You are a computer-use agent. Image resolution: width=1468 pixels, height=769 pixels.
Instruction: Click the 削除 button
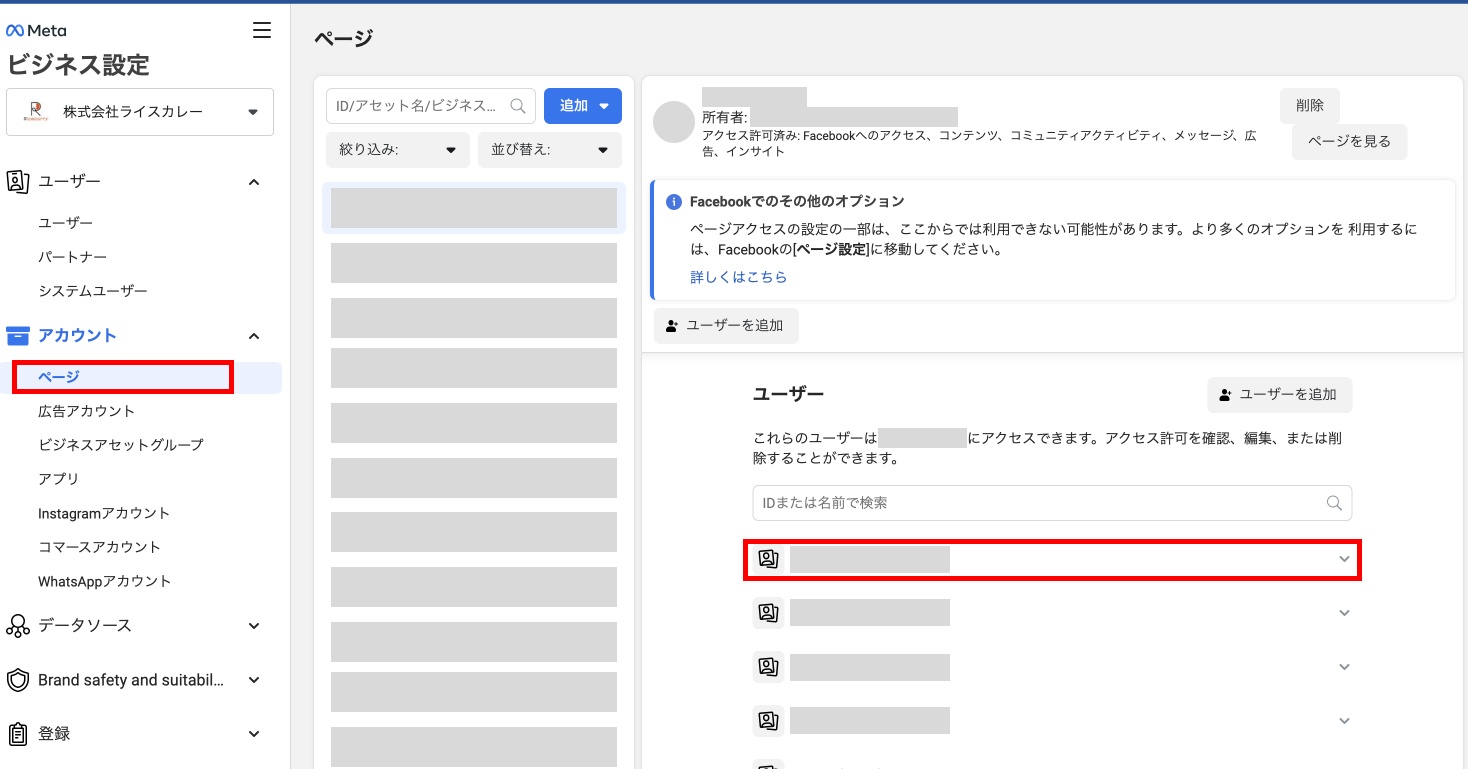point(1309,106)
